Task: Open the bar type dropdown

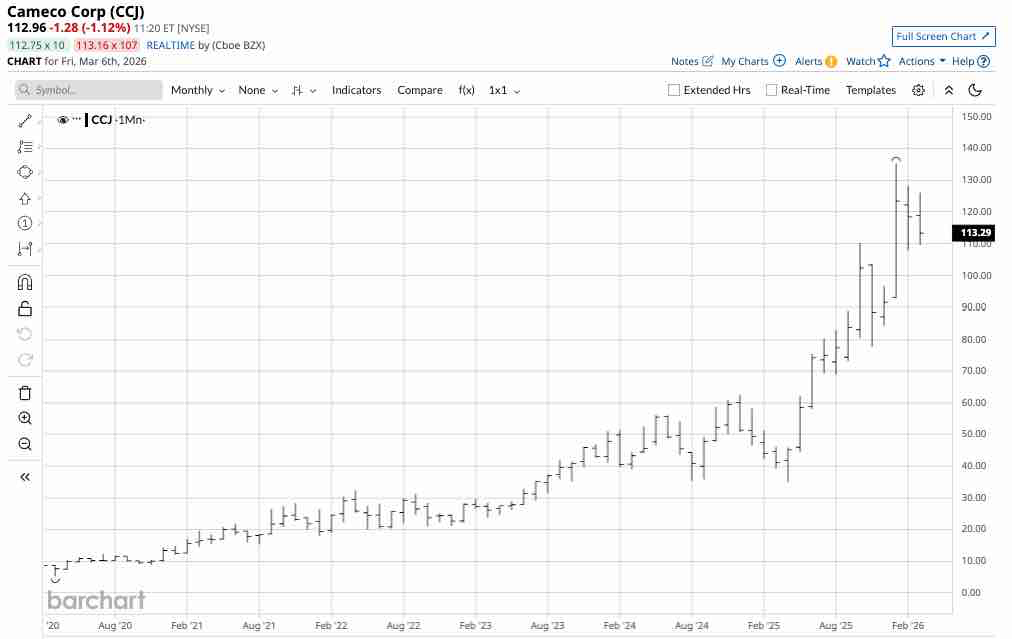Action: tap(303, 90)
